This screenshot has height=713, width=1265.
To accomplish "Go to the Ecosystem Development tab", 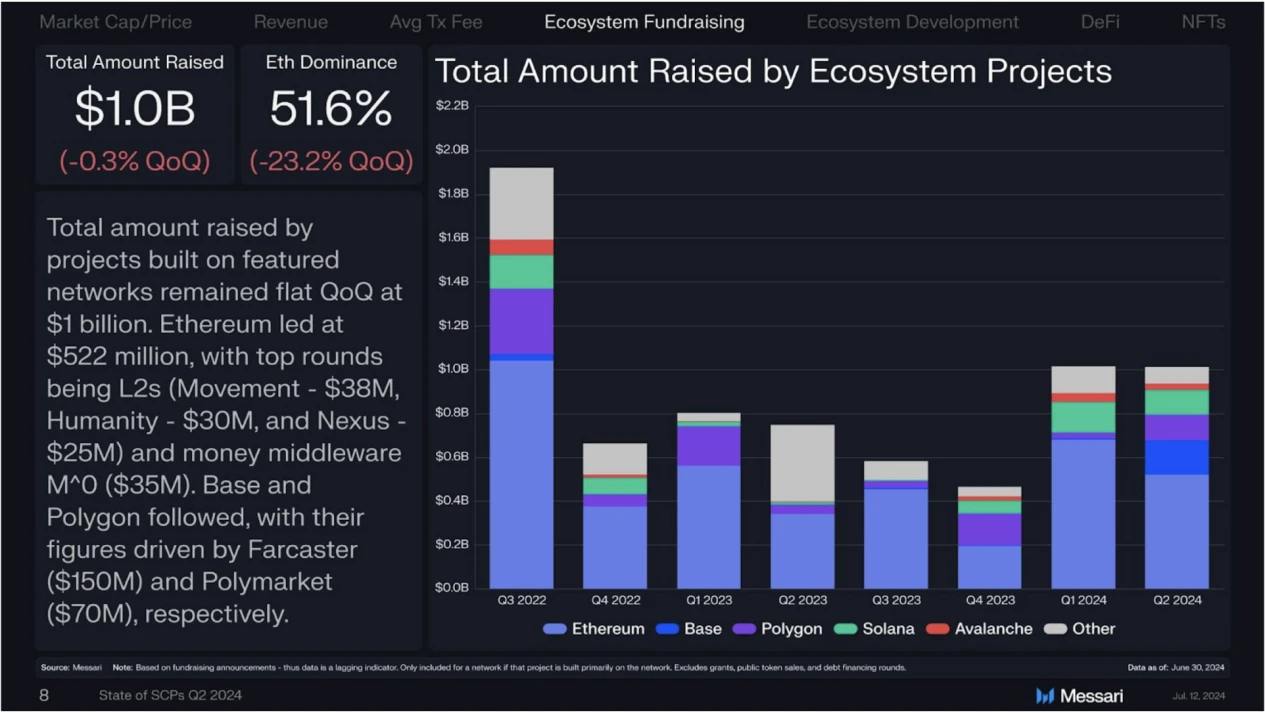I will pyautogui.click(x=912, y=21).
